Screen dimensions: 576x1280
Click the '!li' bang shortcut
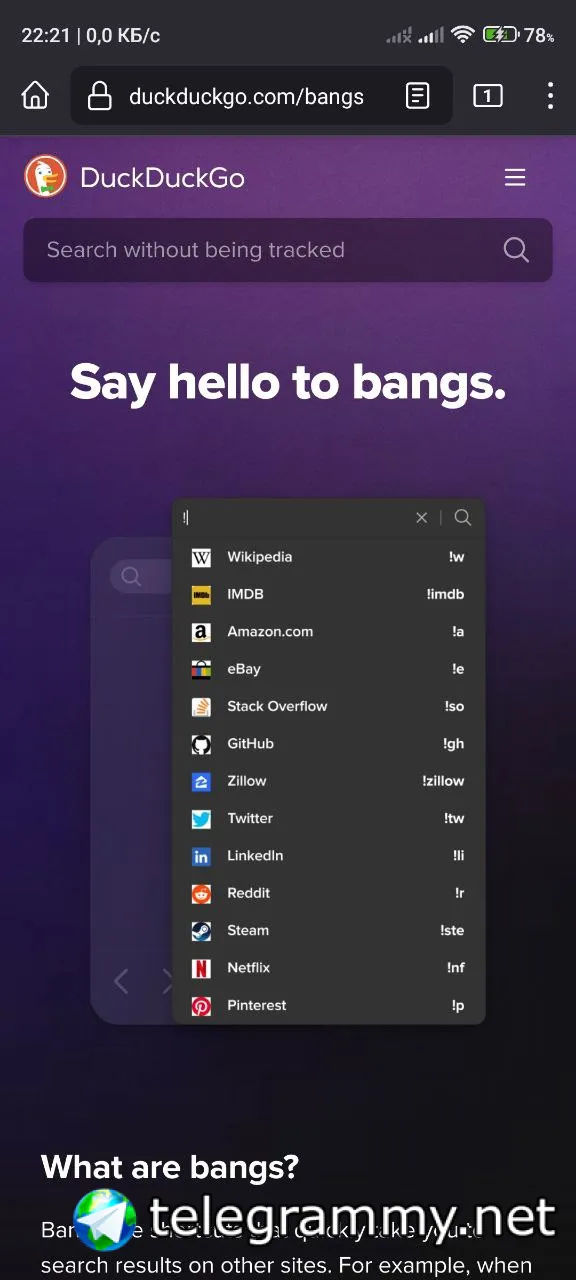459,856
